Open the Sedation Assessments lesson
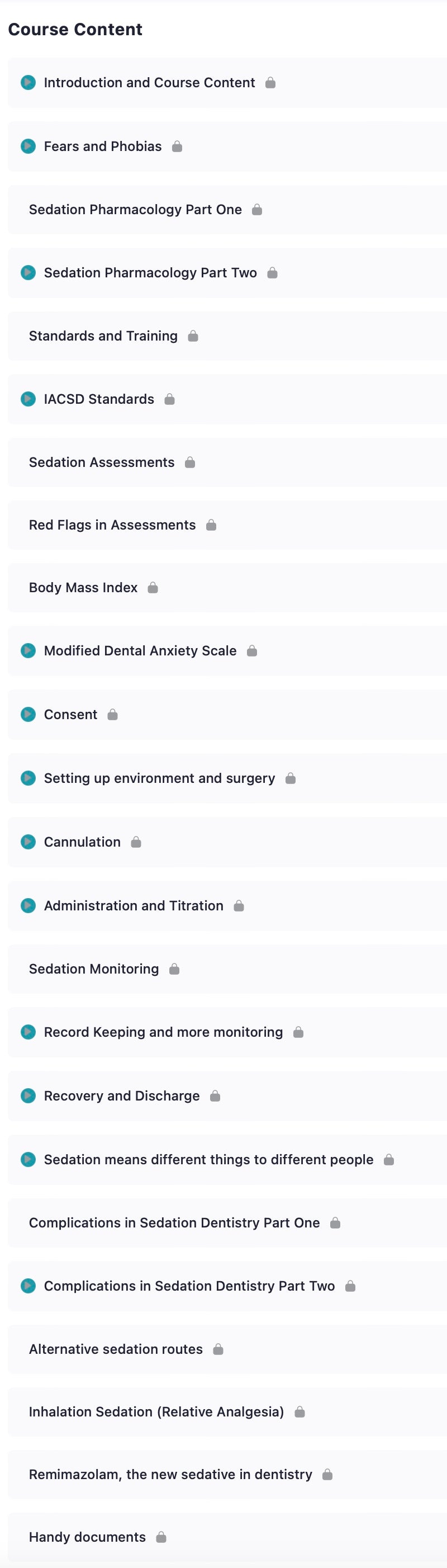This screenshot has width=447, height=1568. 102,462
